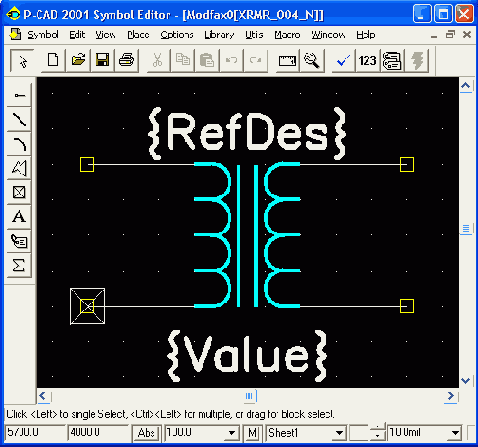
Task: Expand the line width 10.0mil dropdown
Action: 455,433
